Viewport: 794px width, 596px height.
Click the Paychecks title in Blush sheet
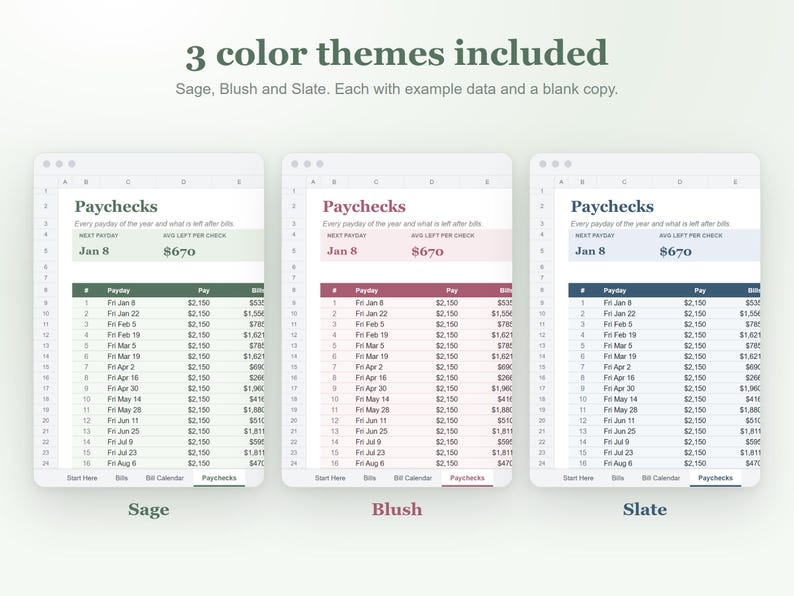[364, 207]
